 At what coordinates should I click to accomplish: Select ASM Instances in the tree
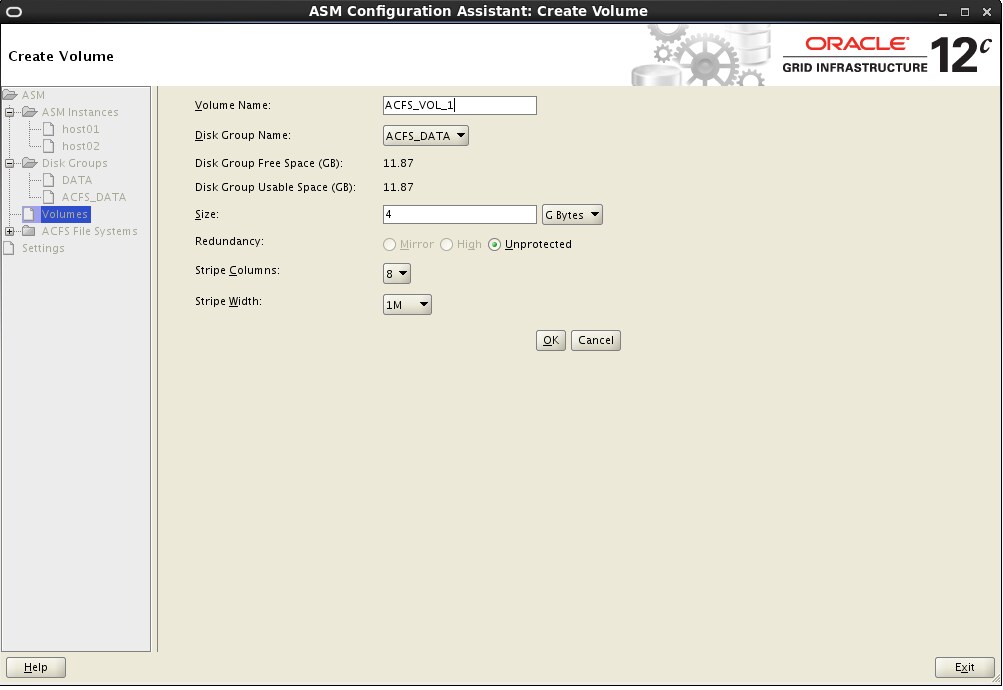pos(80,112)
